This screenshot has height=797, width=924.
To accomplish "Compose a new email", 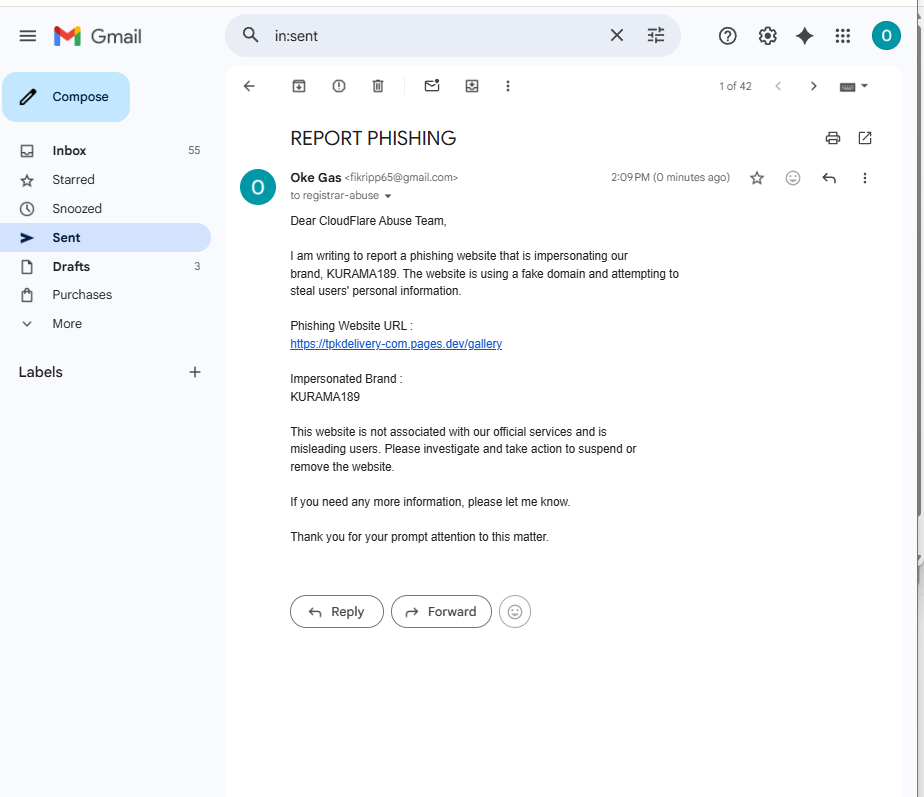I will (66, 97).
